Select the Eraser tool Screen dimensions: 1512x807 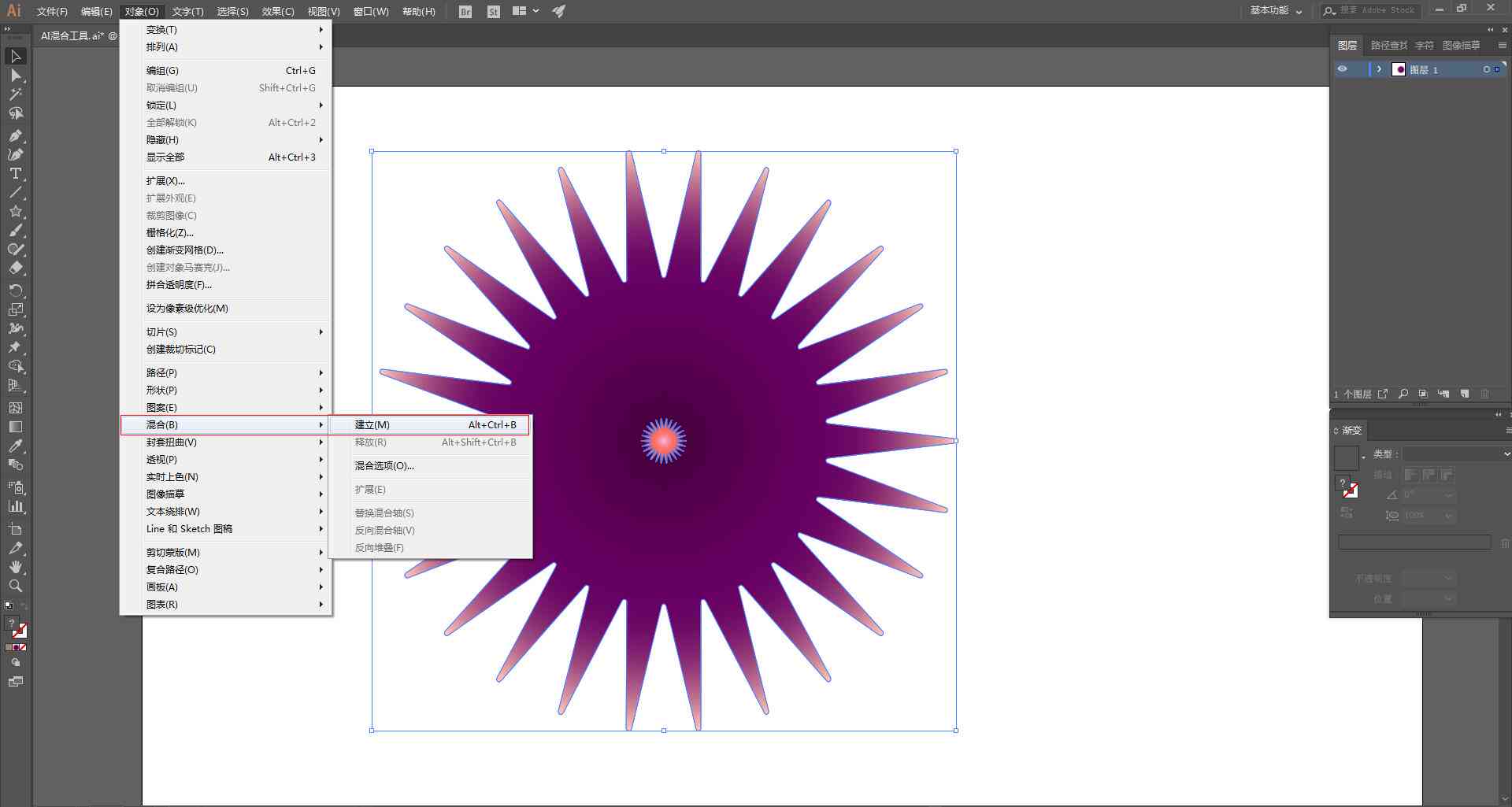click(x=15, y=268)
